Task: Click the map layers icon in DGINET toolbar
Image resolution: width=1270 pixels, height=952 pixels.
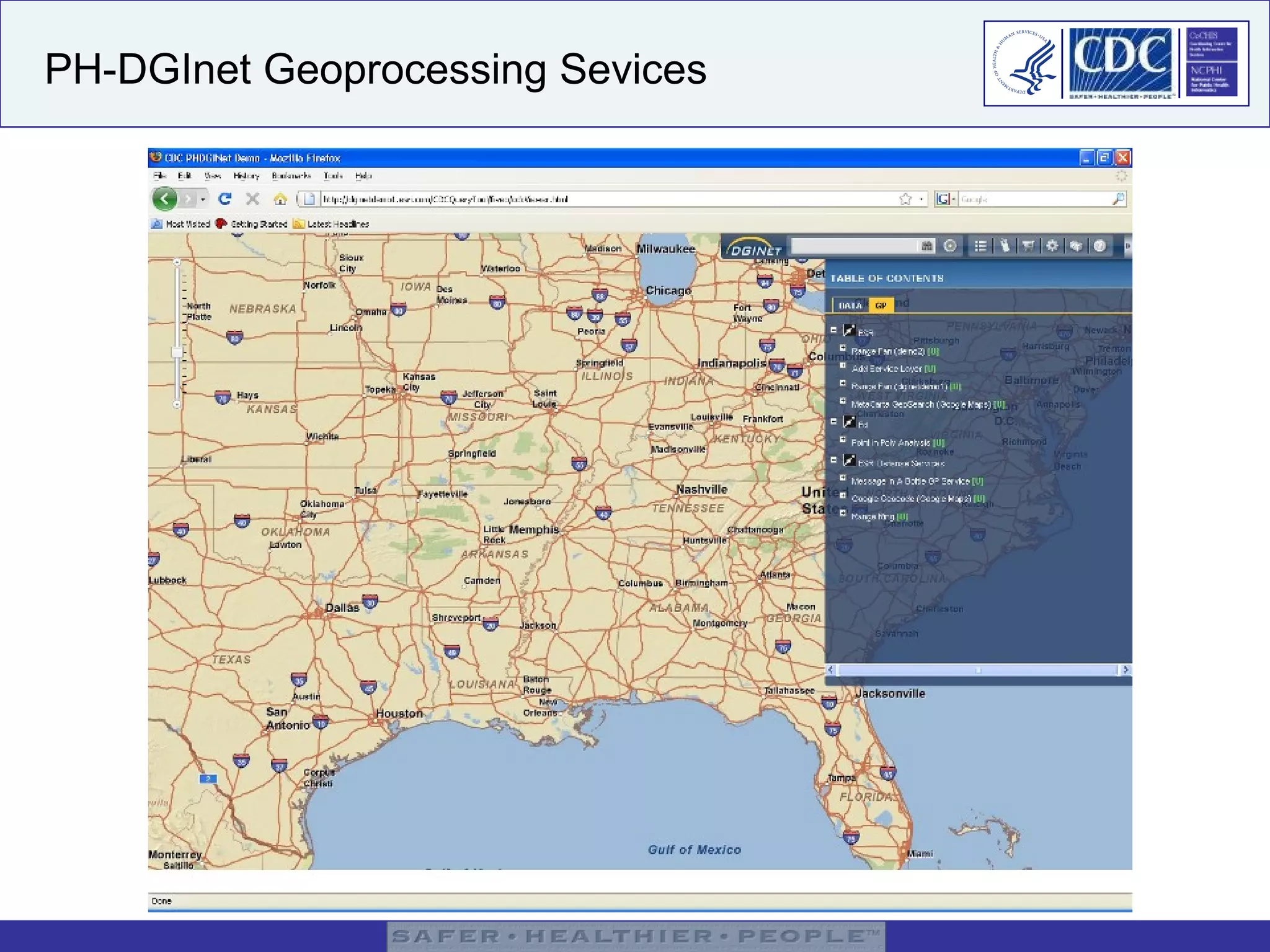Action: click(x=1076, y=246)
